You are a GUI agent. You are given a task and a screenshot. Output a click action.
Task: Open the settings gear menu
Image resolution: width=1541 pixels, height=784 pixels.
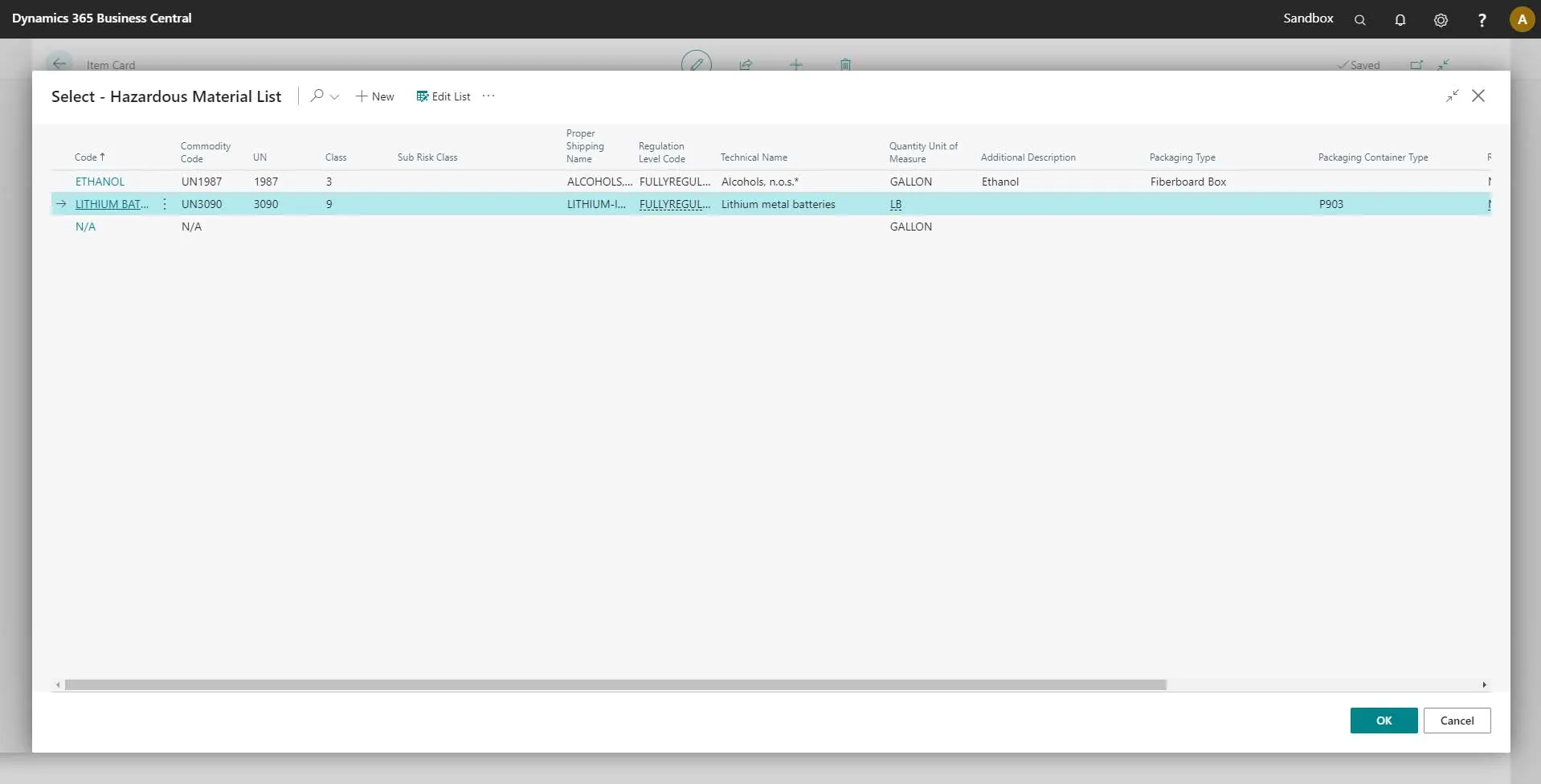[x=1441, y=19]
